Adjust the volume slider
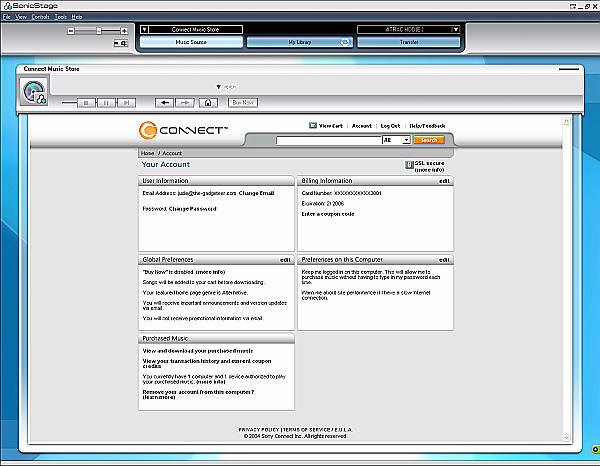The height and width of the screenshot is (466, 600). coord(98,31)
